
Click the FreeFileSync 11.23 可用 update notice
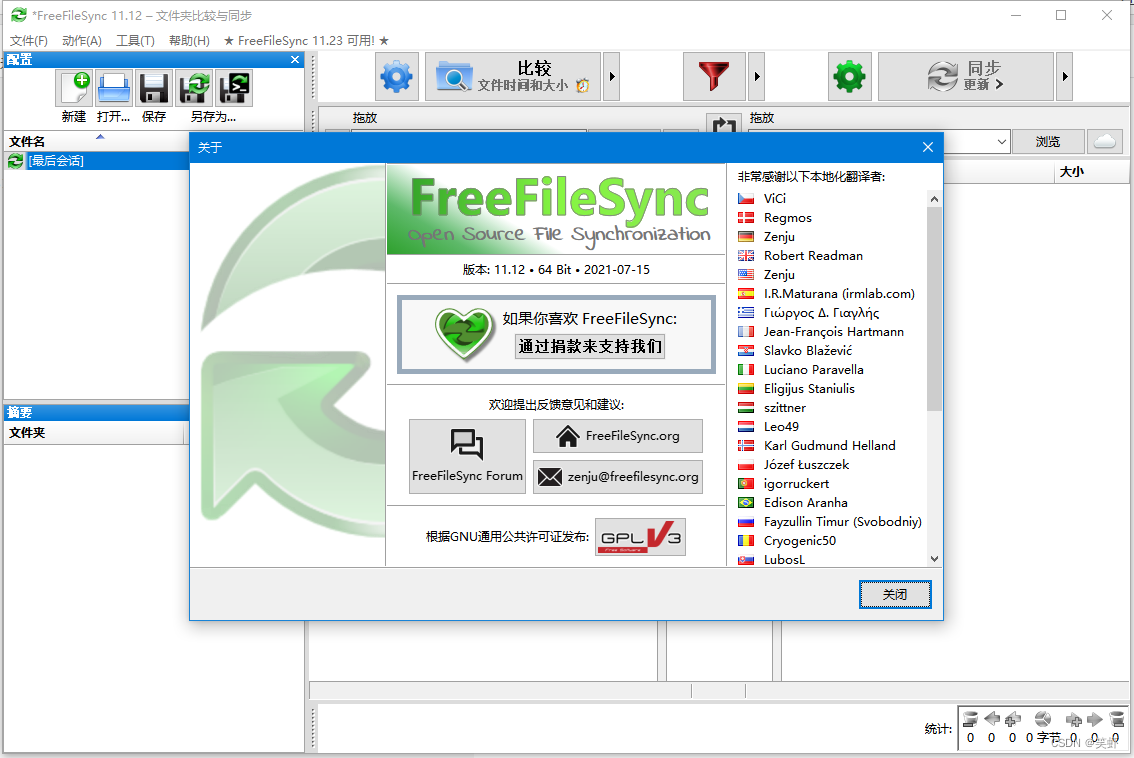tap(306, 41)
